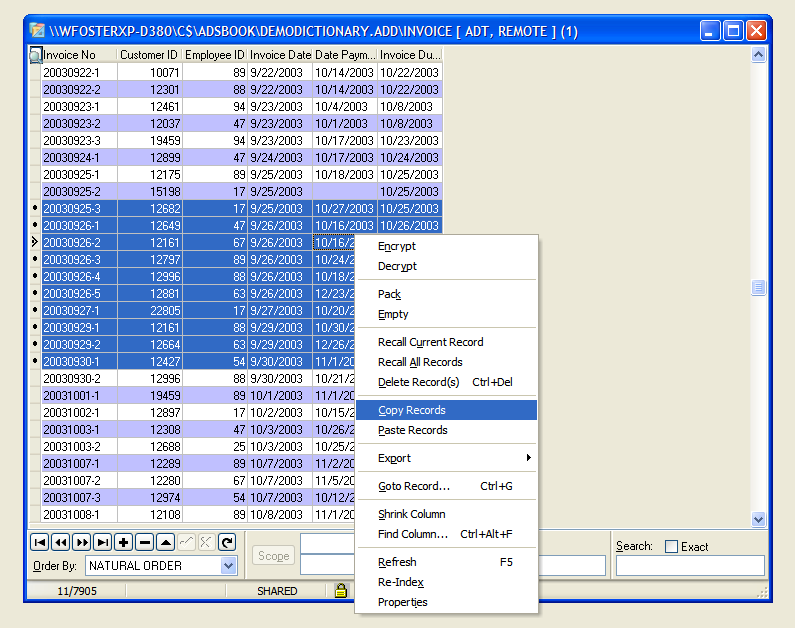The image size is (795, 628).
Task: Click the row marker for invoice 20030927-1
Action: tap(35, 310)
